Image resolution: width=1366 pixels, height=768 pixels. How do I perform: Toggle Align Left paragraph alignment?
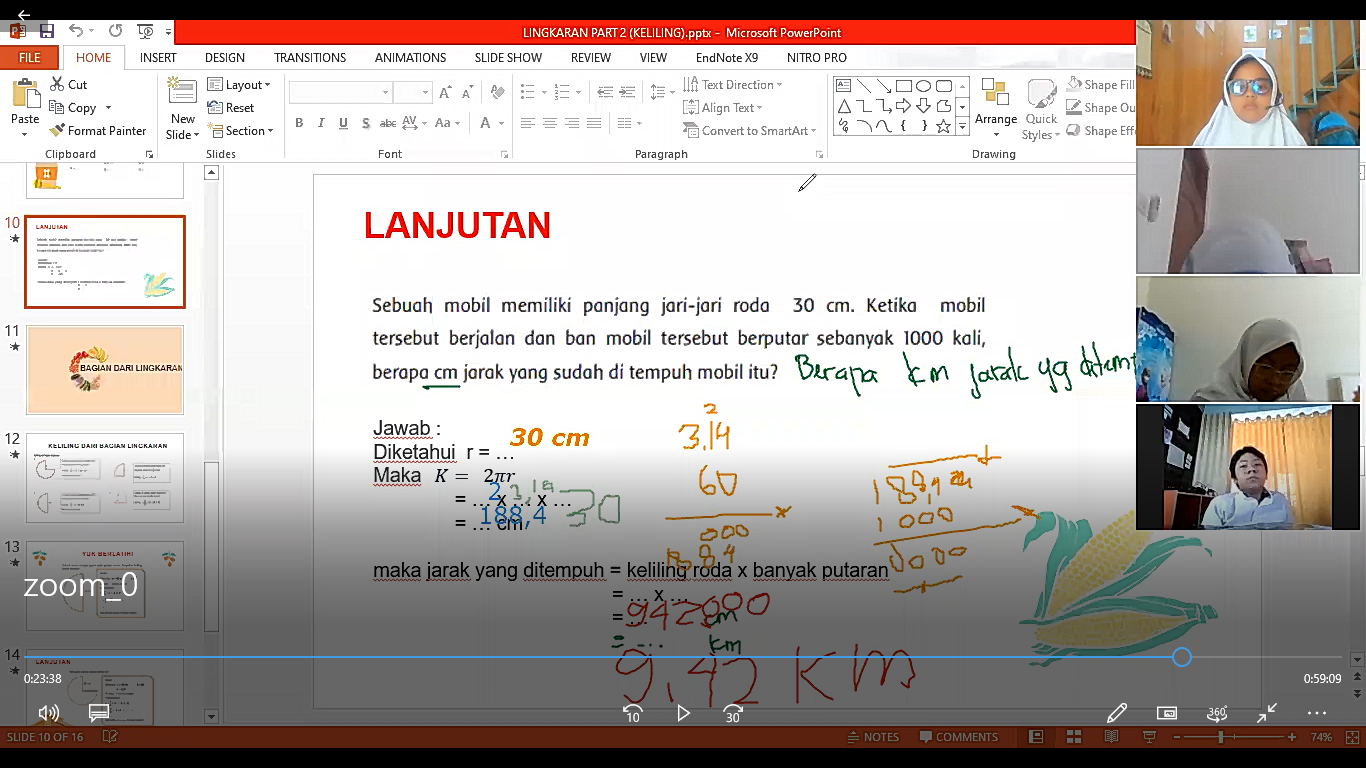click(528, 123)
